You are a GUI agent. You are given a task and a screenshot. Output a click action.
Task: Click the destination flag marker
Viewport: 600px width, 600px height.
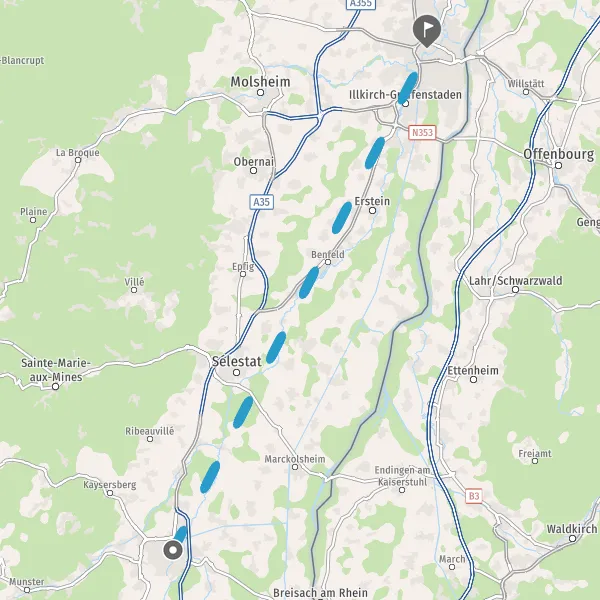pos(427,31)
